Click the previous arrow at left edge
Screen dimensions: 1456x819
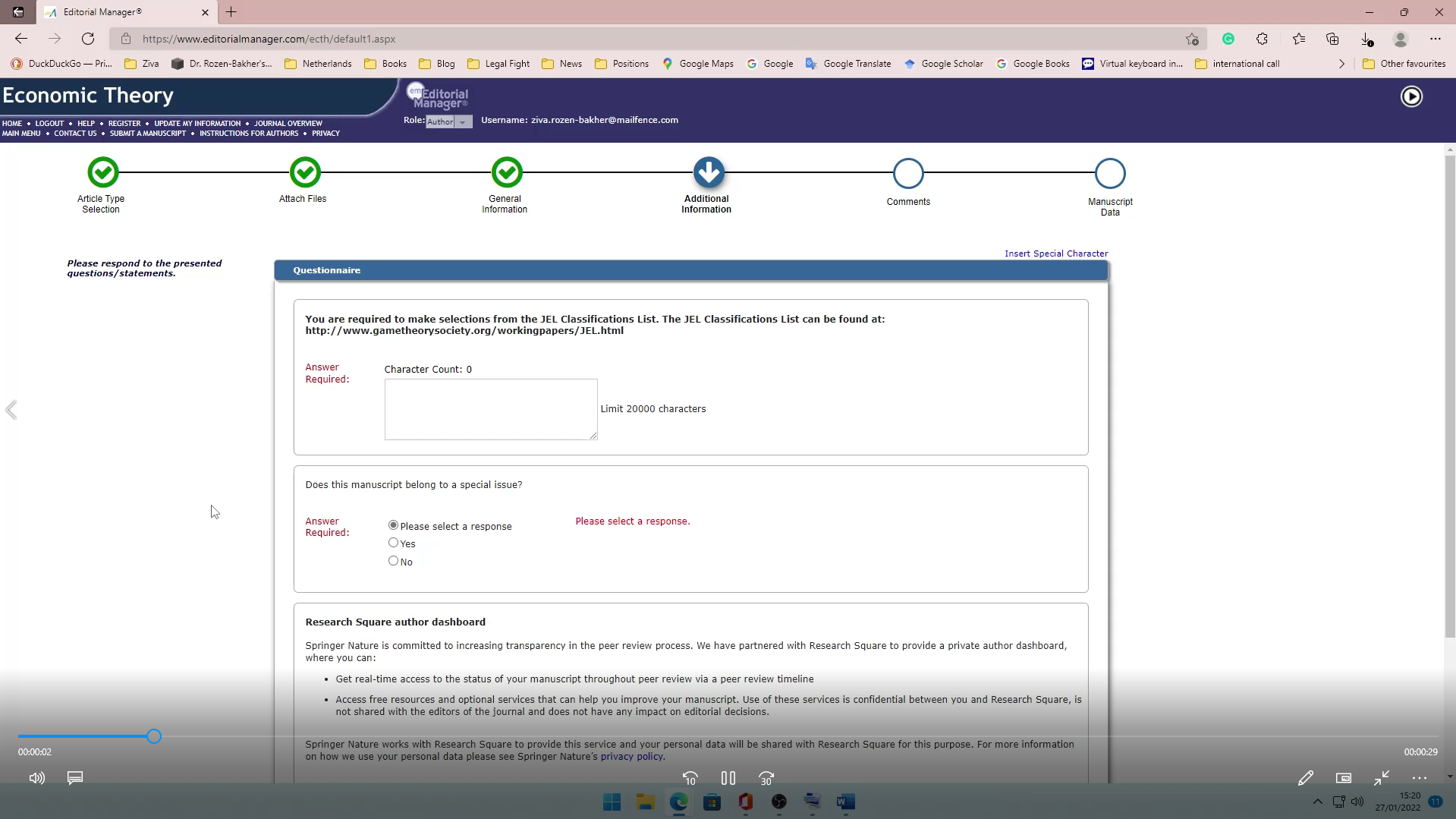click(11, 410)
